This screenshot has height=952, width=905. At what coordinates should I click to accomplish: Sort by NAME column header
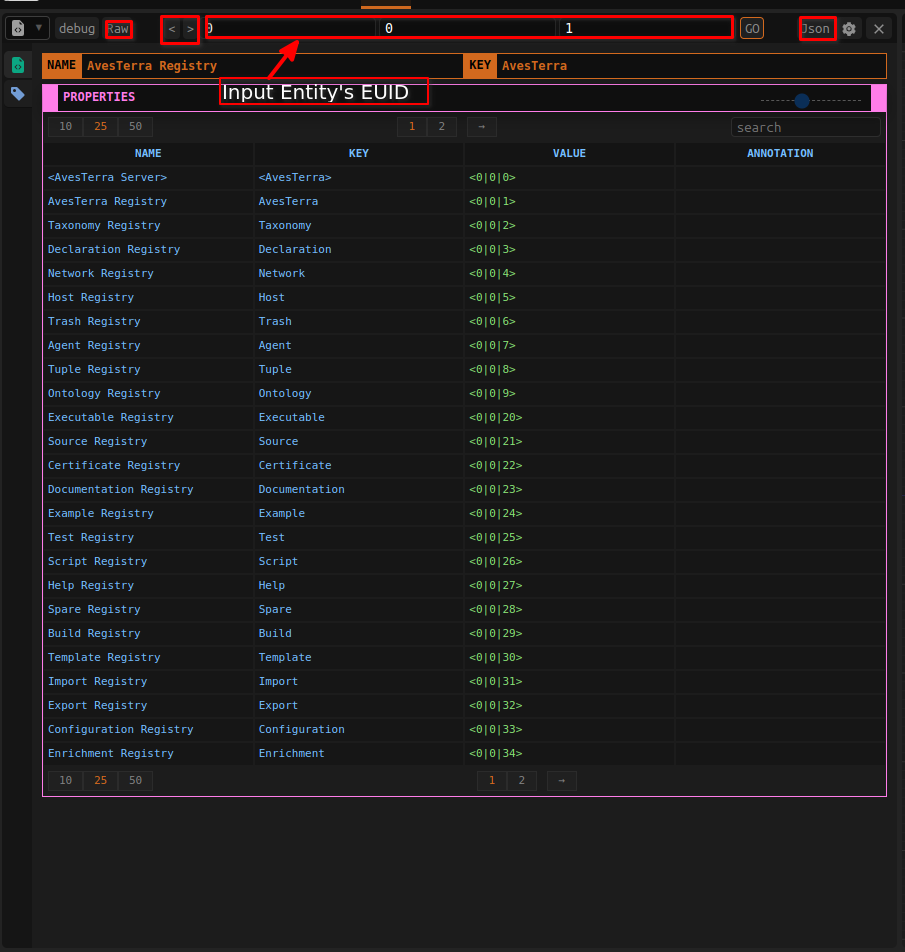pos(148,153)
